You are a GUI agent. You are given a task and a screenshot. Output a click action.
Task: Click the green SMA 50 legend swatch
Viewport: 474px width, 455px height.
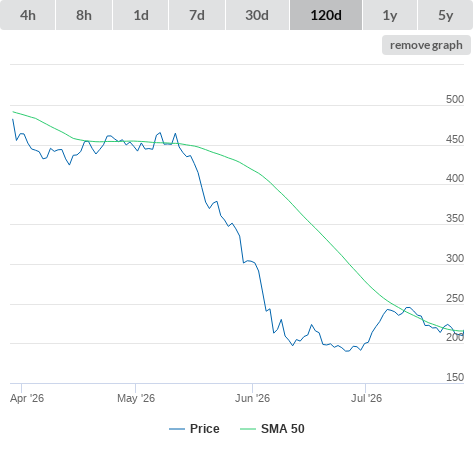(x=248, y=429)
